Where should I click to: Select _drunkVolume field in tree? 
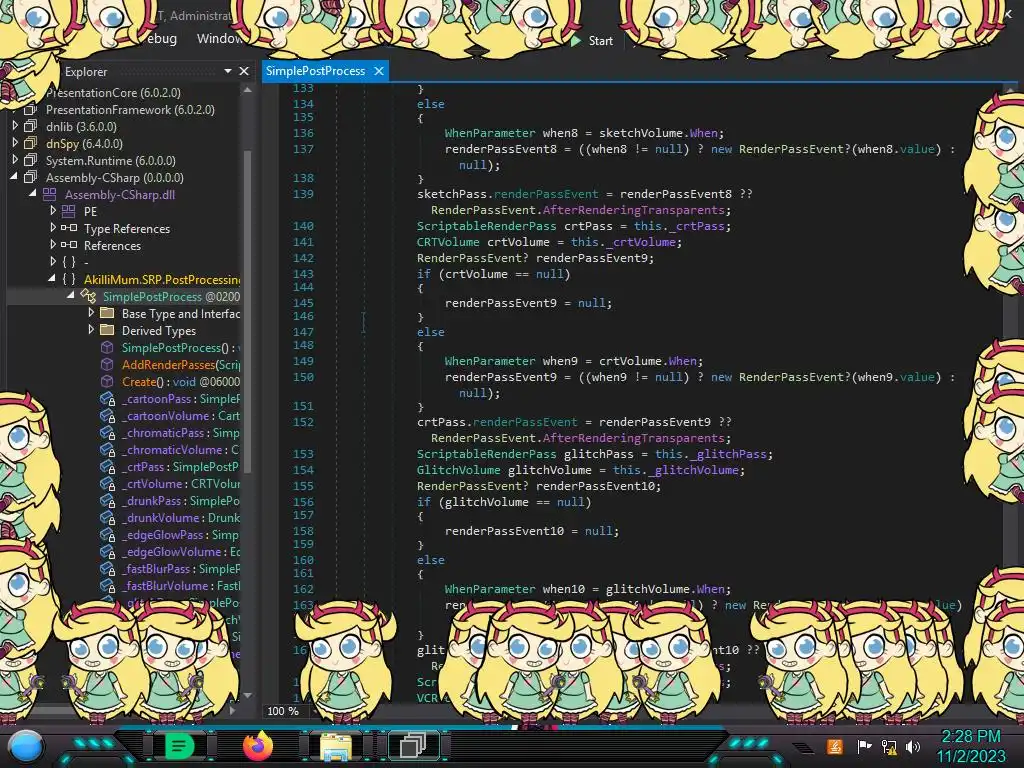tap(181, 518)
